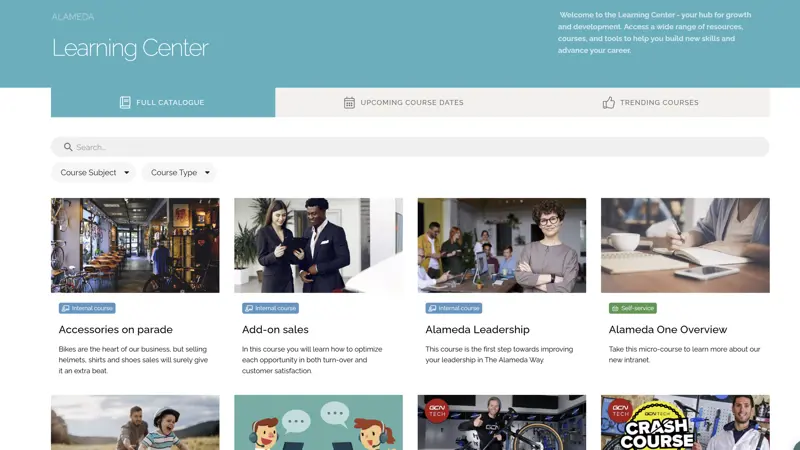Open the GCN Tech bike workshop thumbnail
This screenshot has width=800, height=450.
pos(502,422)
